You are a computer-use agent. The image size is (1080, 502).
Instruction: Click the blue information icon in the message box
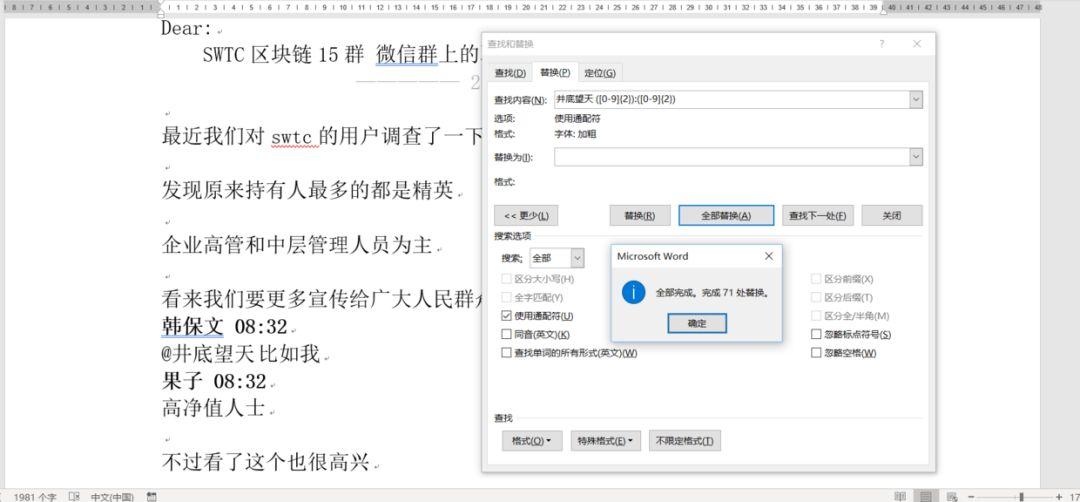[x=633, y=292]
